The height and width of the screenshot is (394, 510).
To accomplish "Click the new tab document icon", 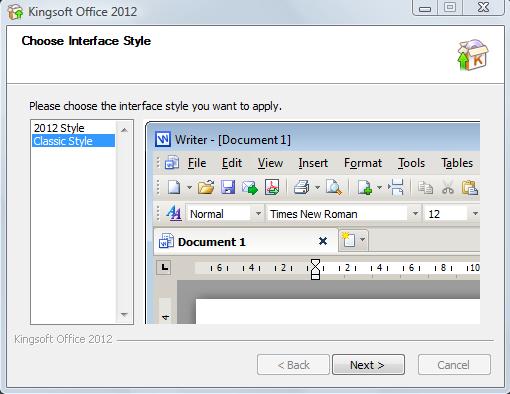I will pos(349,239).
